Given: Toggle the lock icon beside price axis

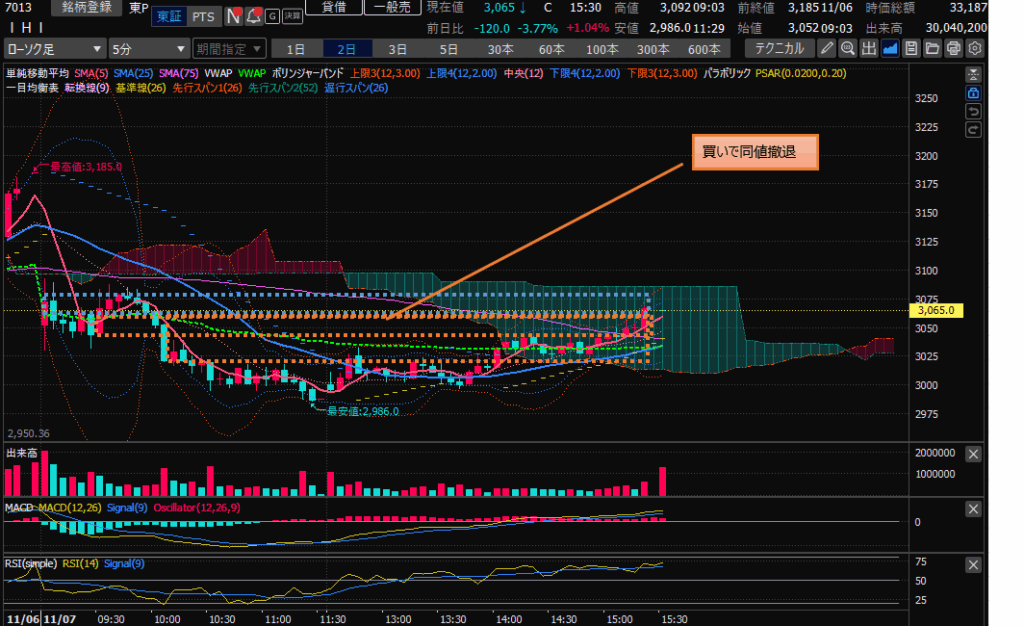Looking at the screenshot, I should (974, 92).
